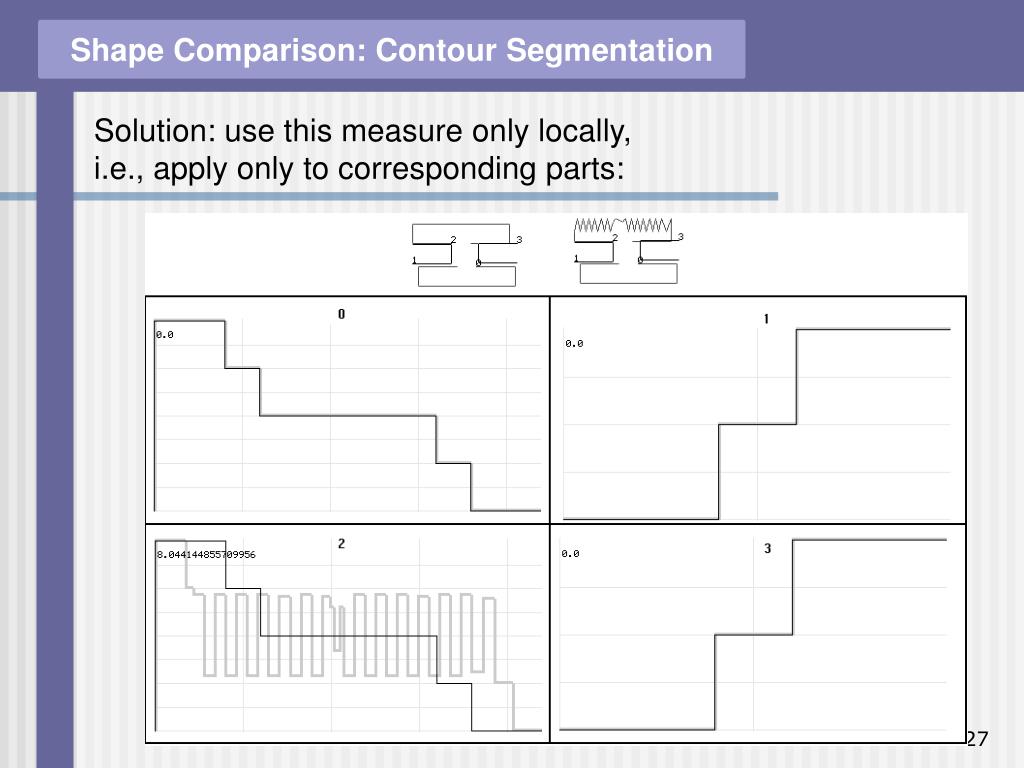Click the 0.0 value in graph 1
The height and width of the screenshot is (768, 1024).
(574, 344)
